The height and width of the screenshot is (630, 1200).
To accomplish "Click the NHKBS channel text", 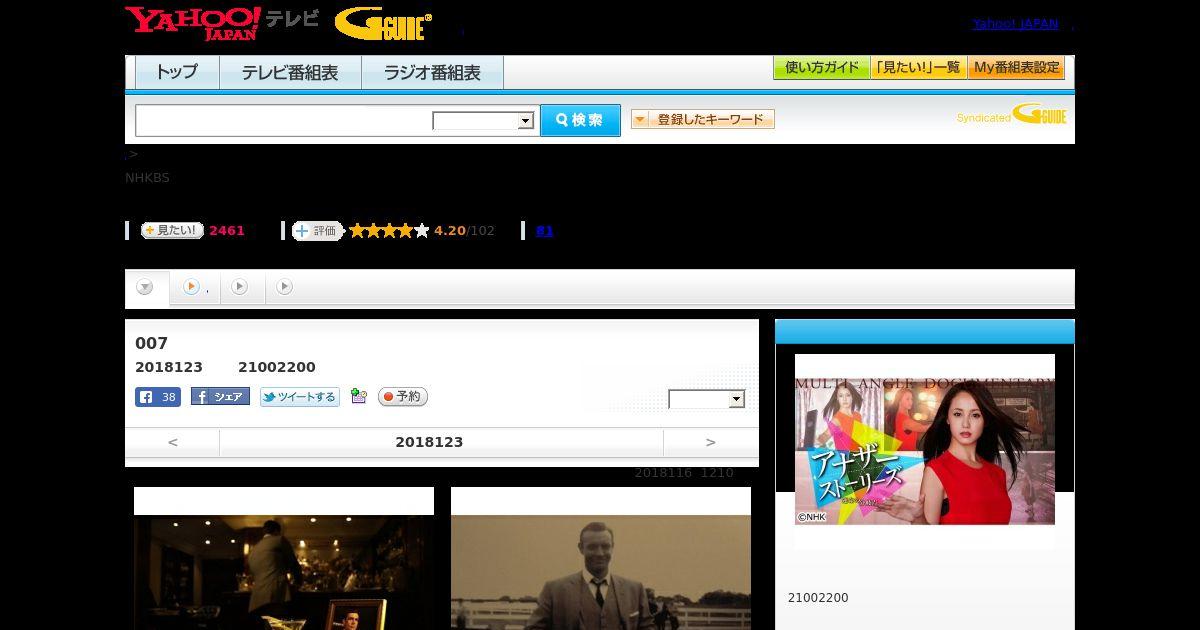I will point(147,178).
